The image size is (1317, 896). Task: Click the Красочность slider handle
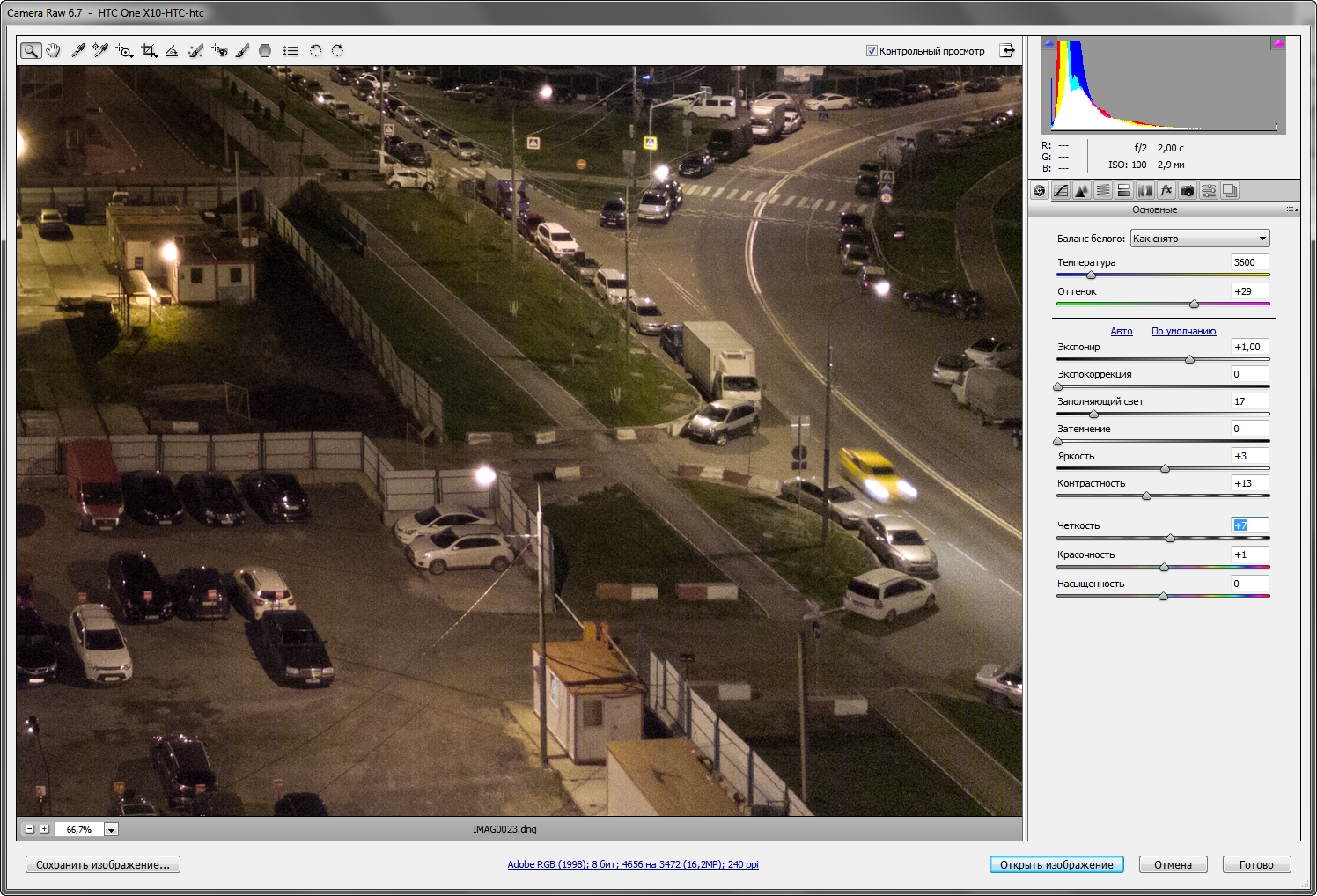pos(1164,568)
